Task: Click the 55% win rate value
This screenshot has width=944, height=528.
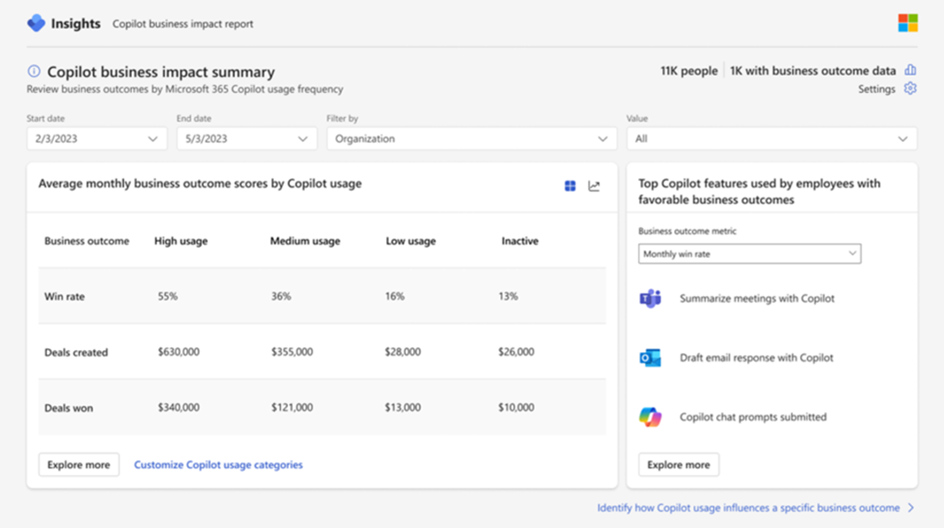Action: (x=167, y=296)
